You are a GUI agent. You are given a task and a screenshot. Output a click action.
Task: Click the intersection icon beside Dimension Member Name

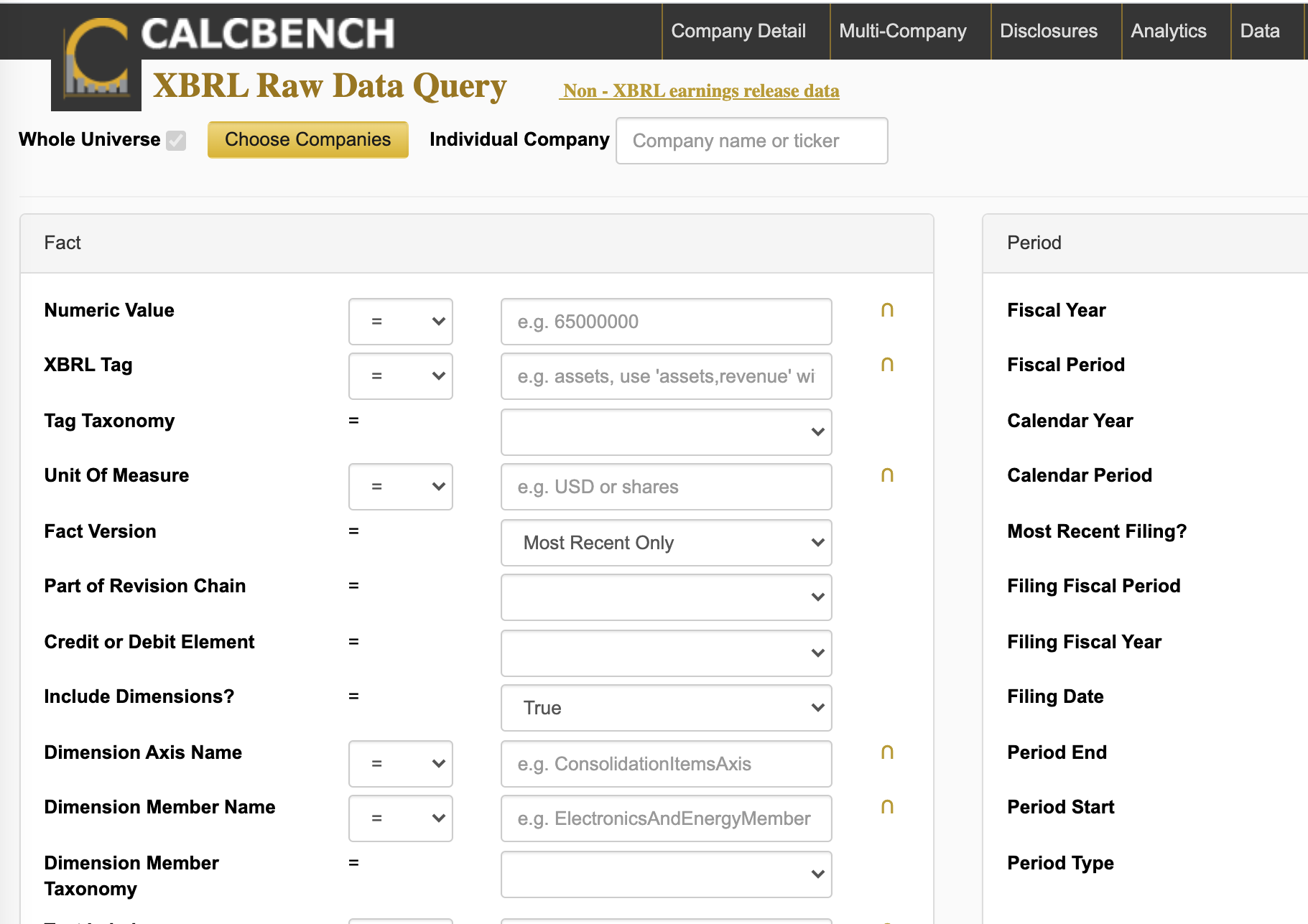(887, 807)
